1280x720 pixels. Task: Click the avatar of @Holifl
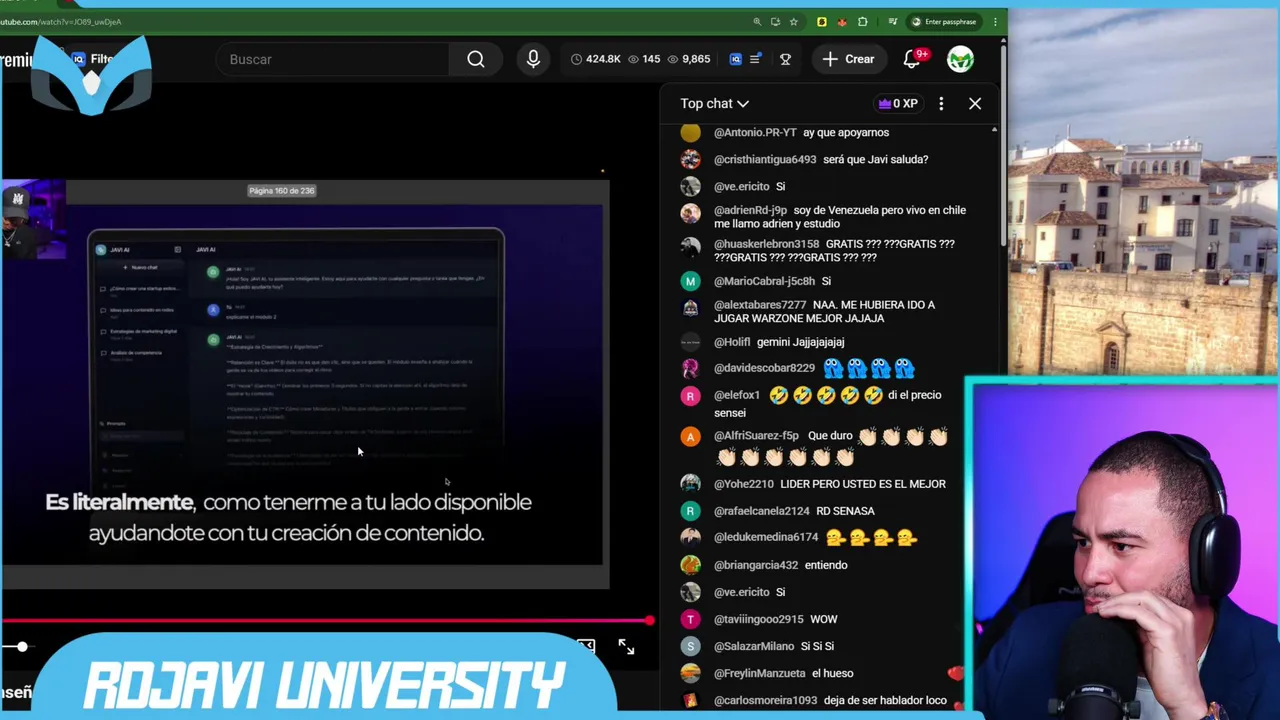pos(690,342)
